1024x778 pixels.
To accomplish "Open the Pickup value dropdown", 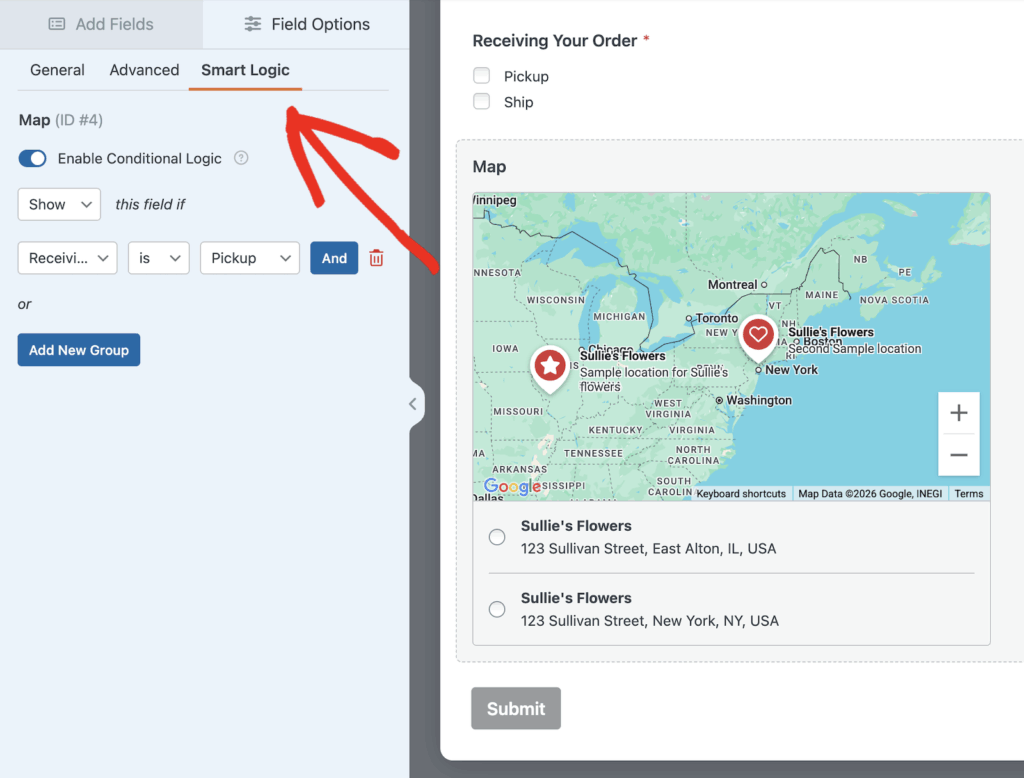I will (249, 258).
